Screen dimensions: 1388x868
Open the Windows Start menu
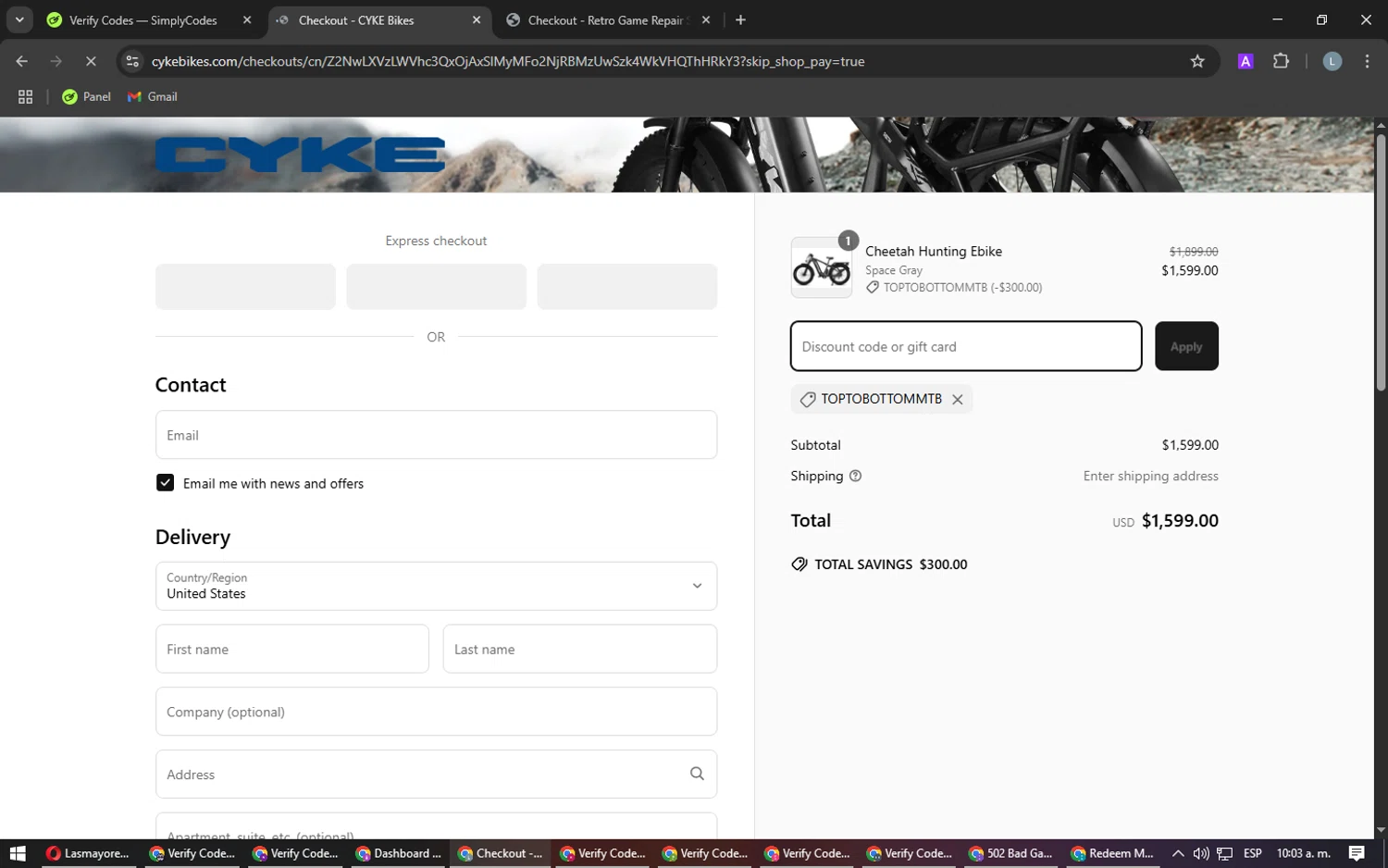pyautogui.click(x=17, y=853)
